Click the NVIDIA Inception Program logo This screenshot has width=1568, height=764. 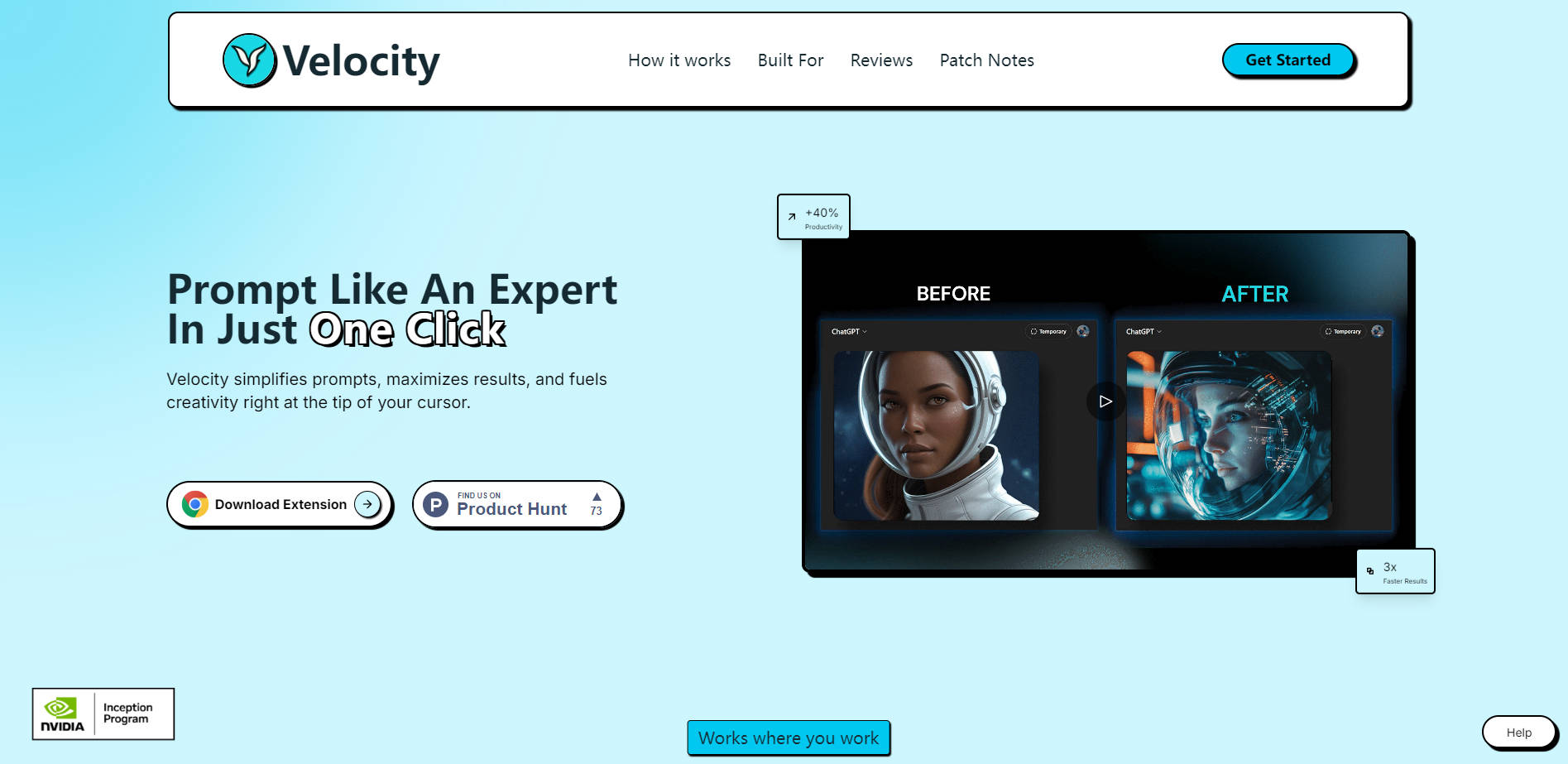click(102, 713)
